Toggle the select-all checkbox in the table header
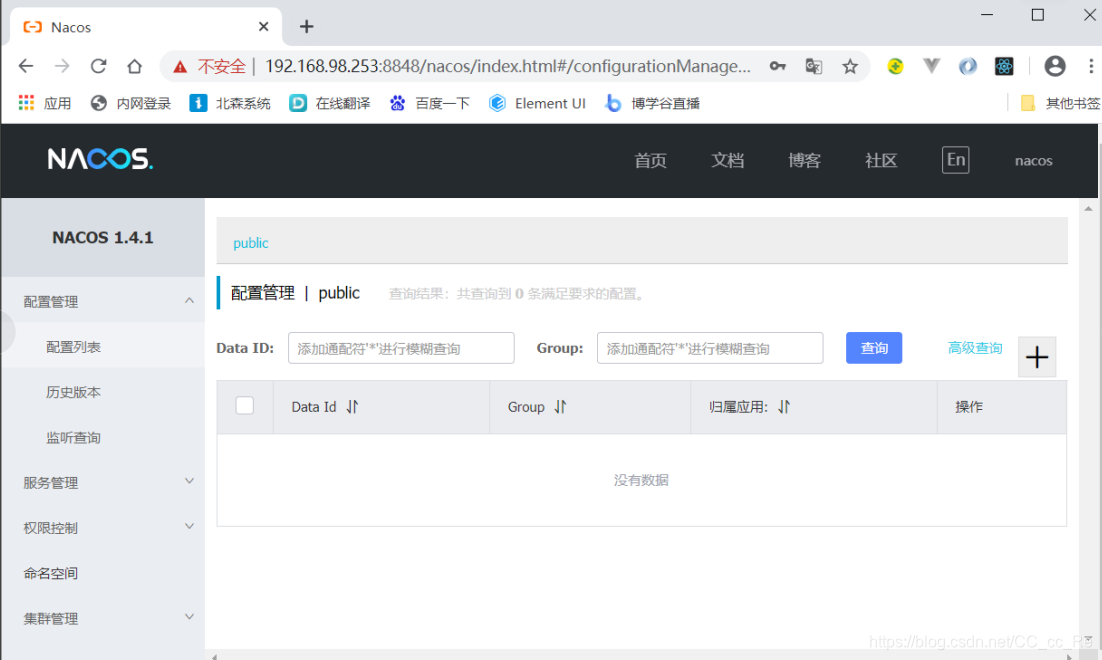The image size is (1102, 660). [x=244, y=406]
